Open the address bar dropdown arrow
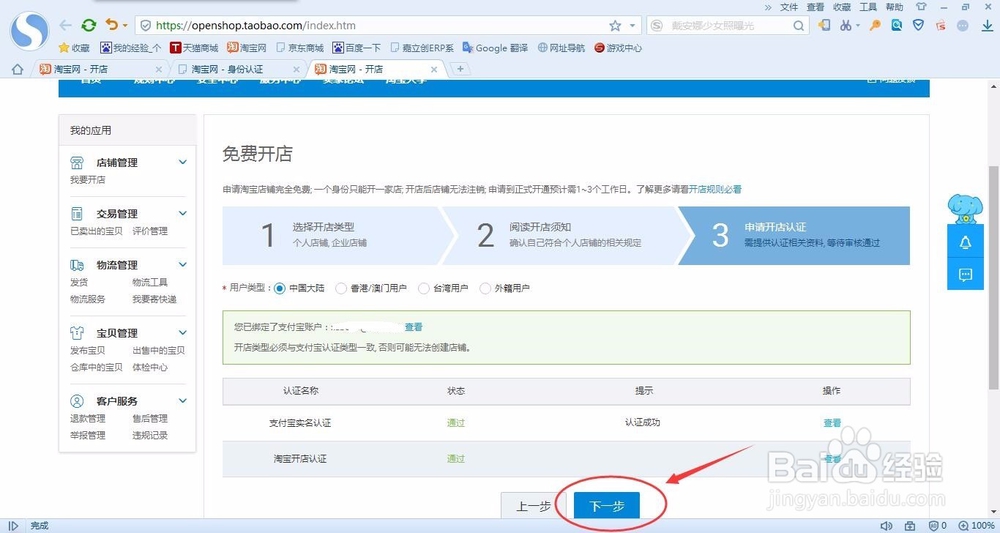 (x=633, y=26)
